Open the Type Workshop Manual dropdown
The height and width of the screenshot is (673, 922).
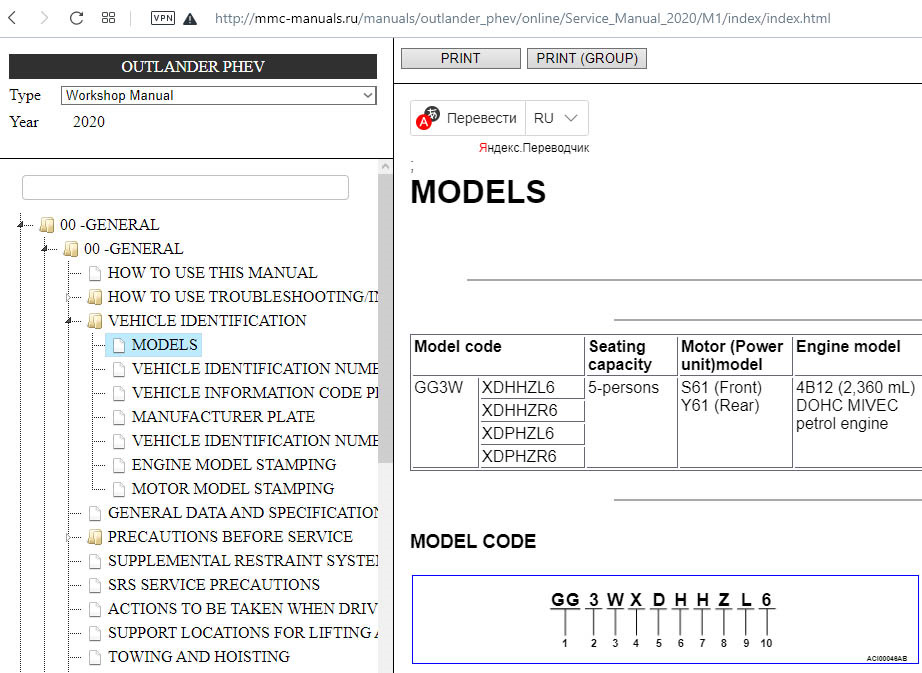click(x=219, y=95)
